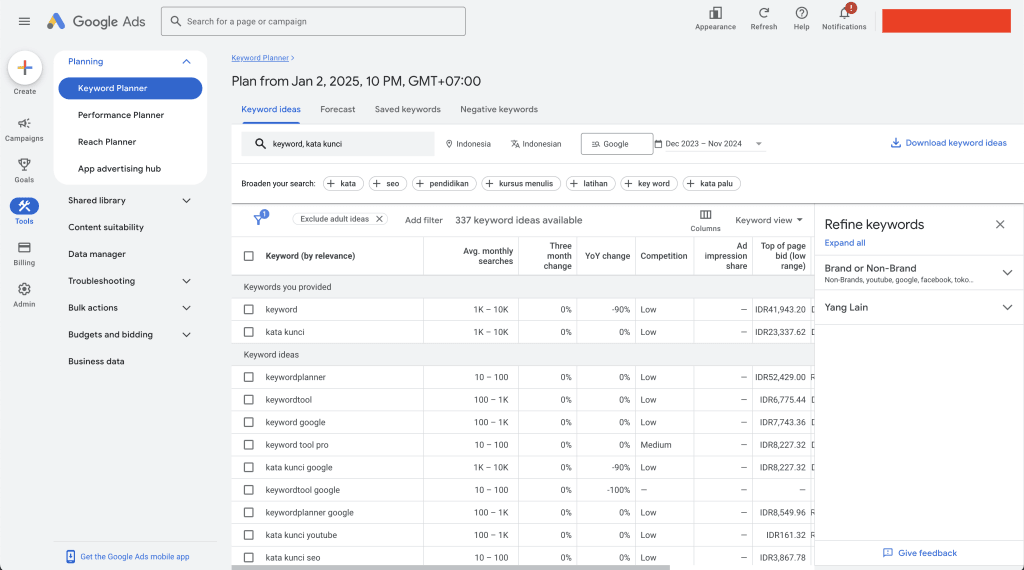
Task: Toggle the select-all keywords checkbox
Action: click(249, 256)
